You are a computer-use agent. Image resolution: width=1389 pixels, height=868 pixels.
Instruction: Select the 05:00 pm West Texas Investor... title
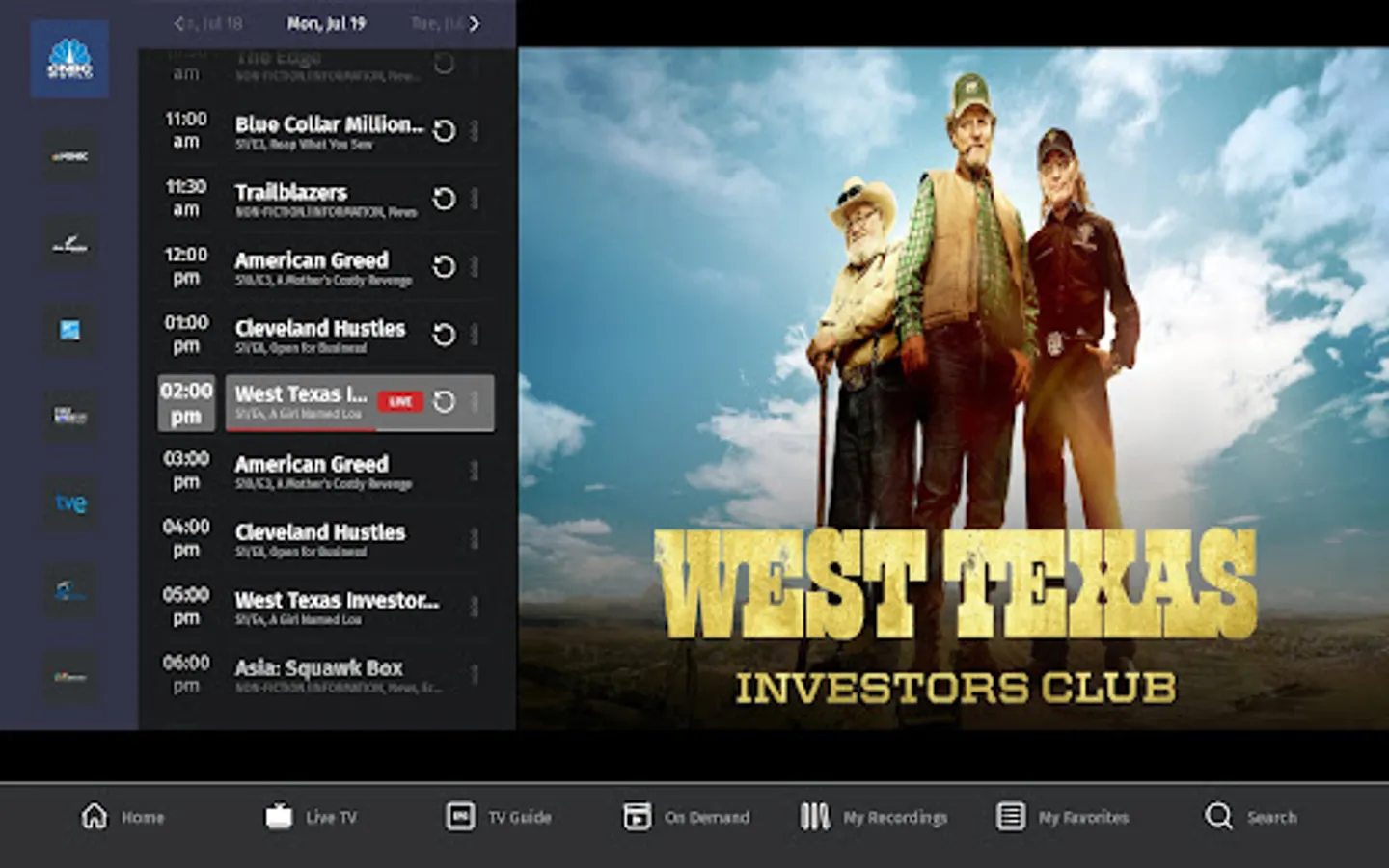pos(337,600)
